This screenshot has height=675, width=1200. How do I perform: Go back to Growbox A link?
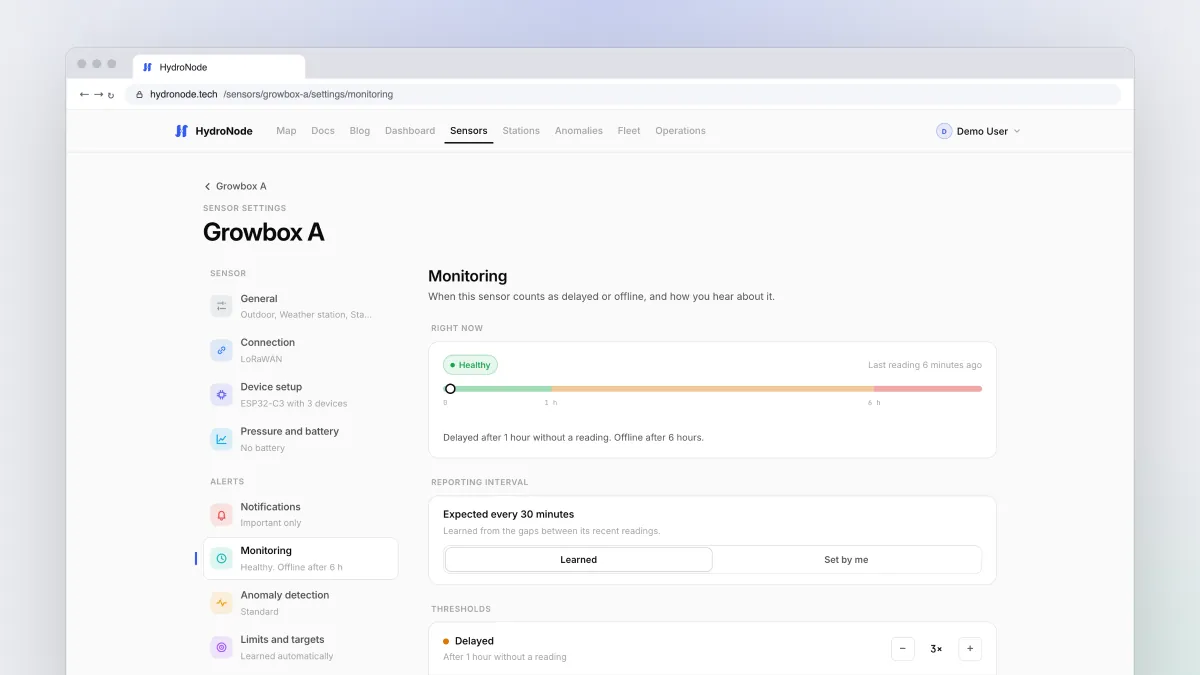pos(235,186)
